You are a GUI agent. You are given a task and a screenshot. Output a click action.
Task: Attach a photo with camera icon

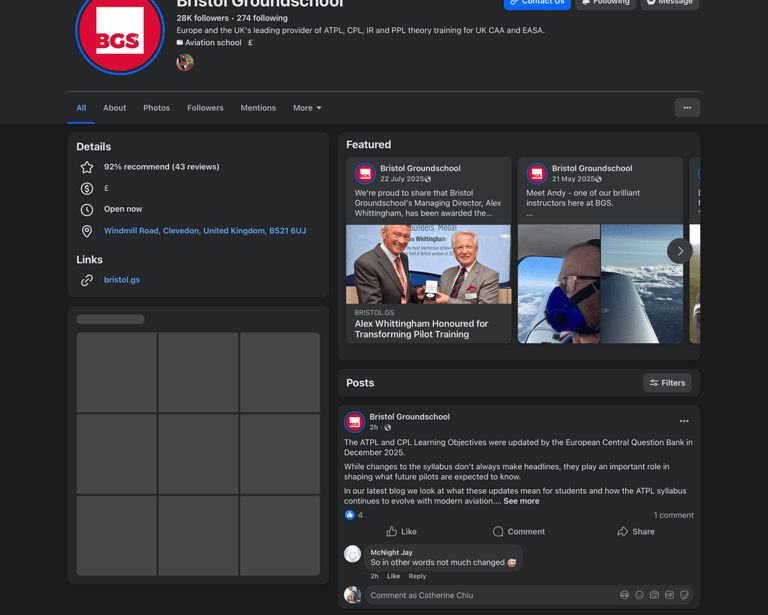[654, 595]
